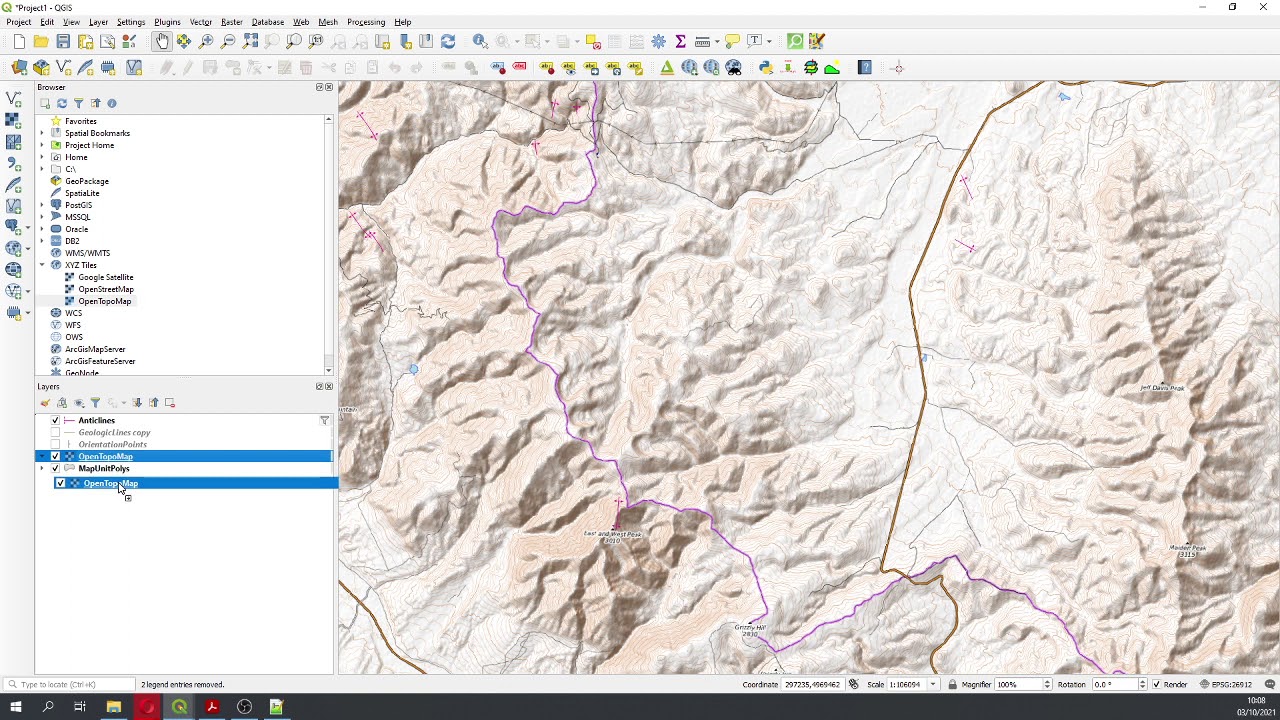Open the Scale dropdown in status bar

click(933, 685)
